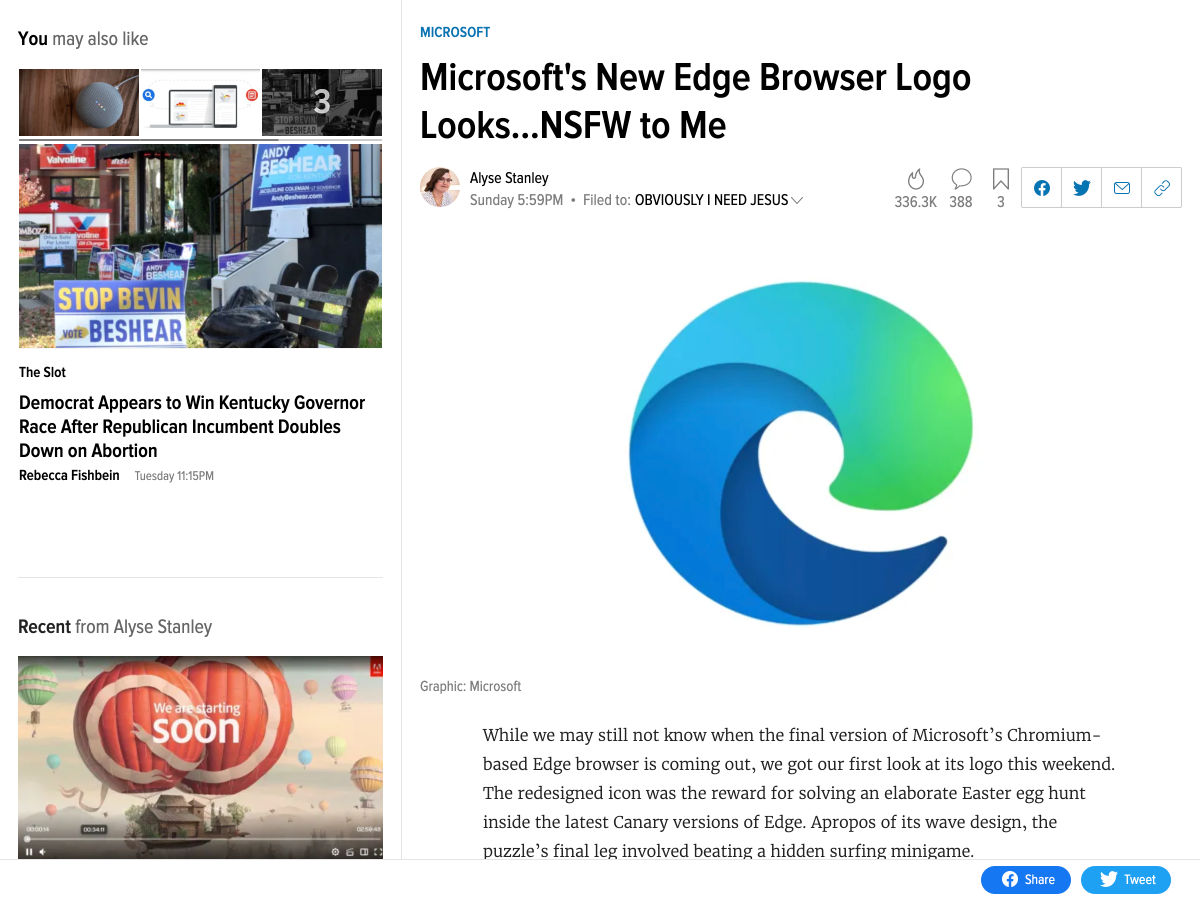Expand the 'Filed to' dropdown chevron

click(797, 200)
